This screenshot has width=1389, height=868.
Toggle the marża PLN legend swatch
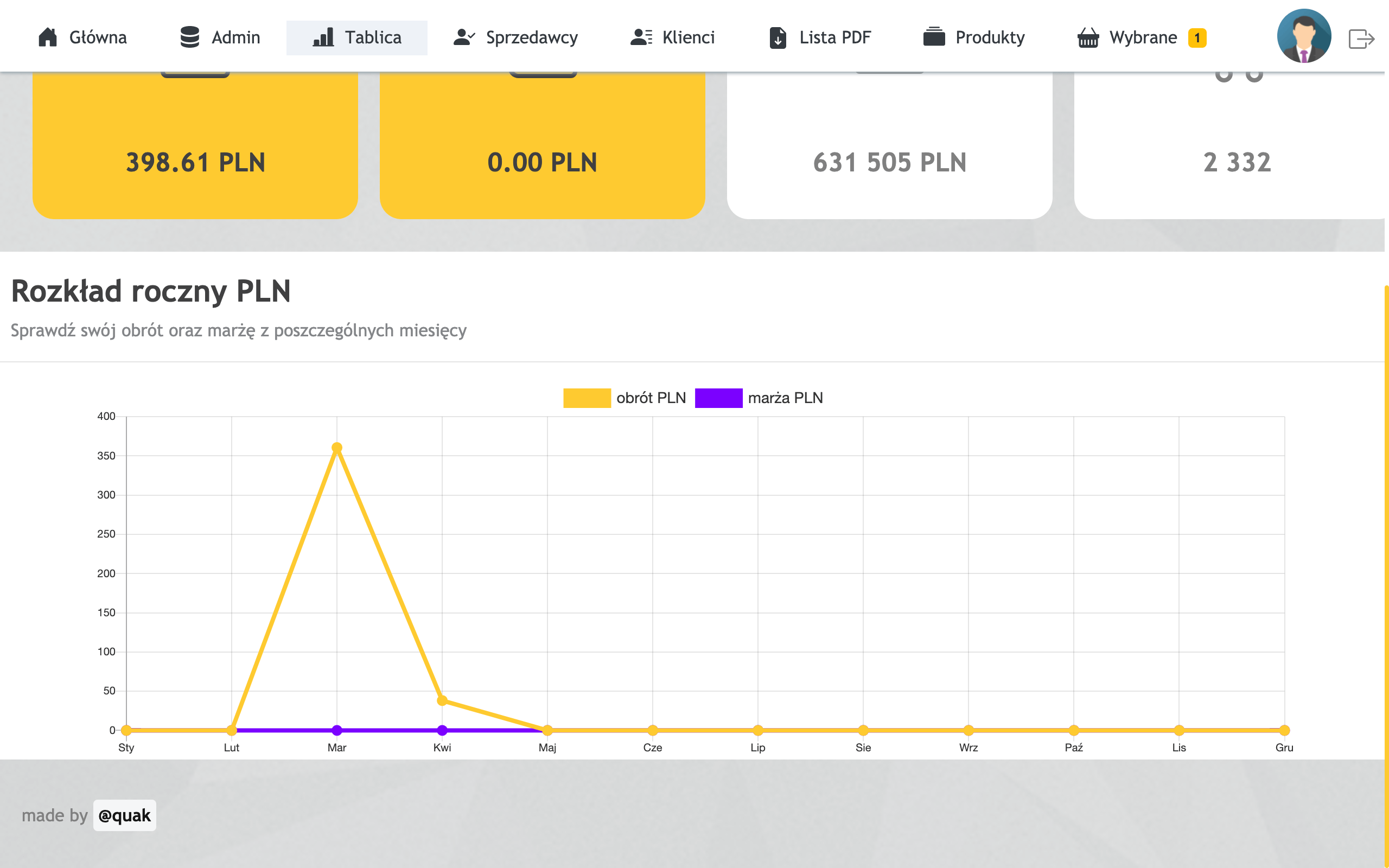[718, 398]
